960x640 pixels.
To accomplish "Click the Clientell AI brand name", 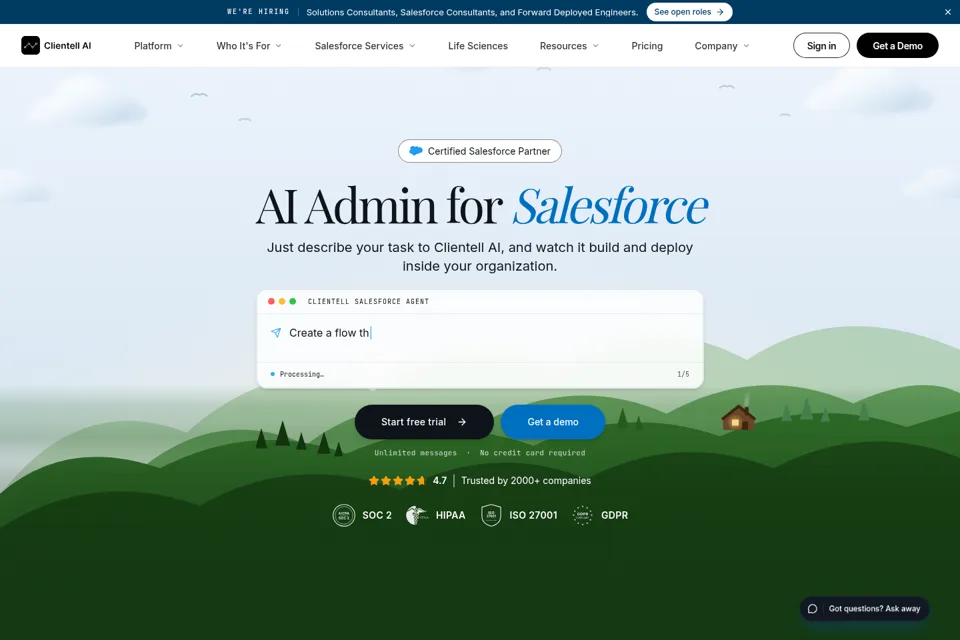I will click(67, 46).
